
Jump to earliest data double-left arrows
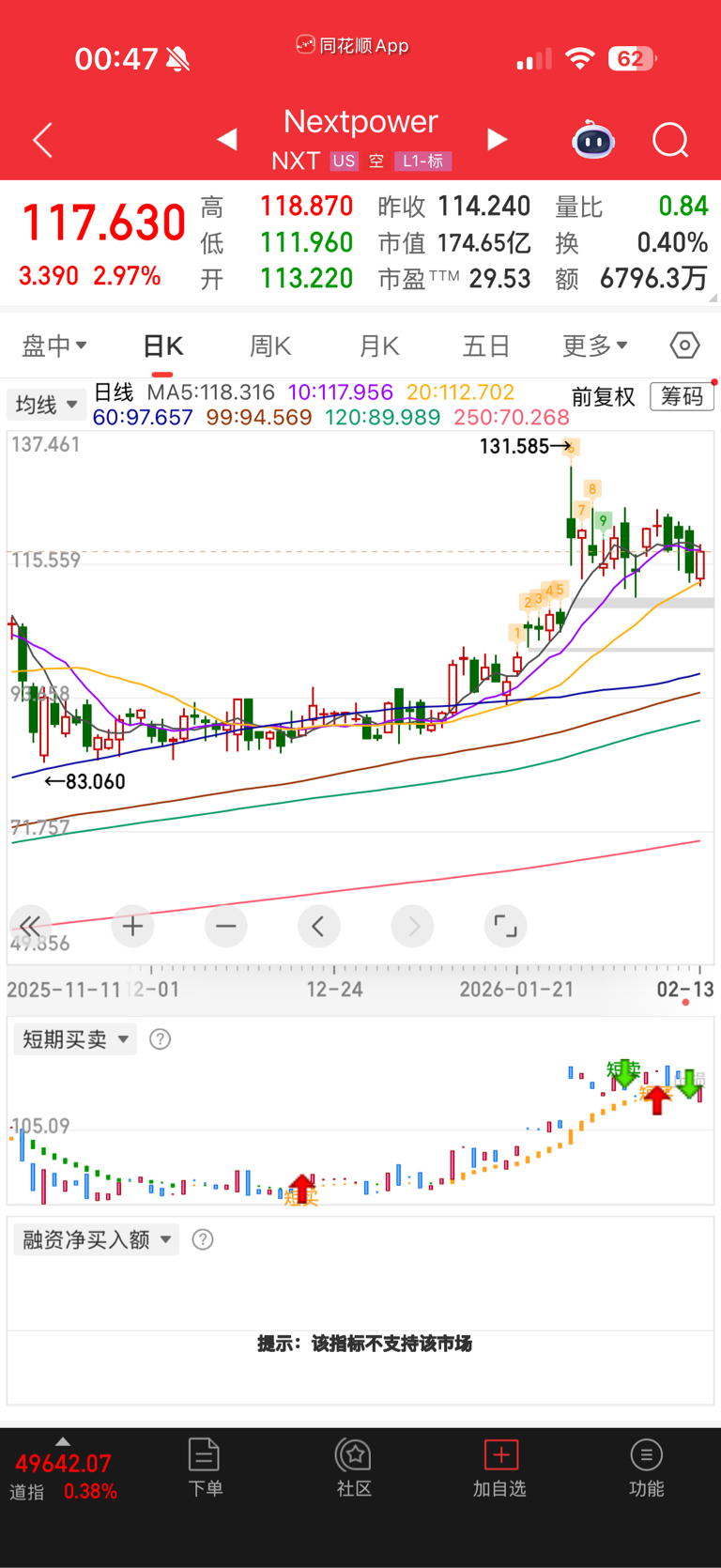pyautogui.click(x=30, y=927)
